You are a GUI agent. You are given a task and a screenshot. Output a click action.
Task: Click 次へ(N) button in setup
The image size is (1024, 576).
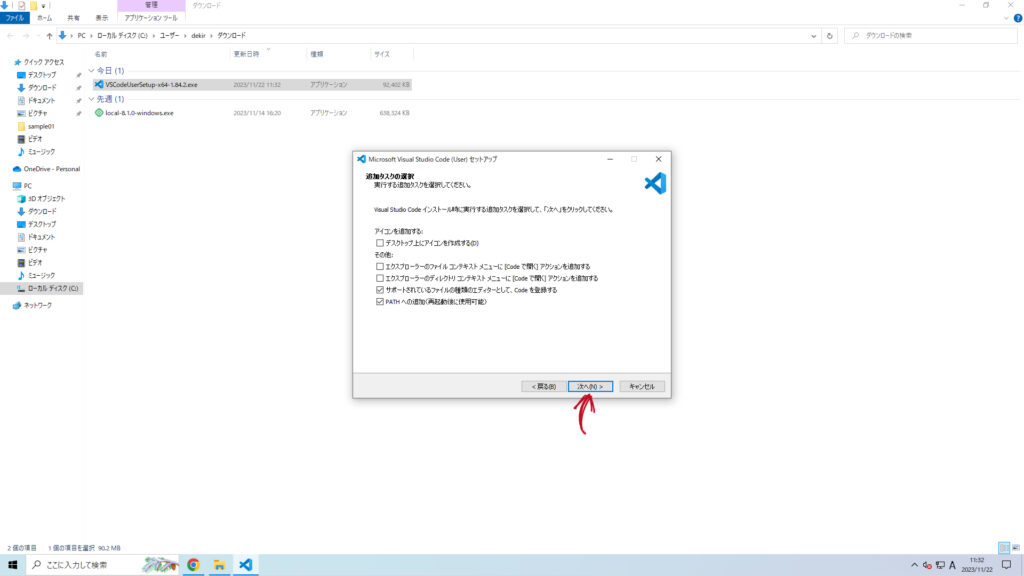590,387
